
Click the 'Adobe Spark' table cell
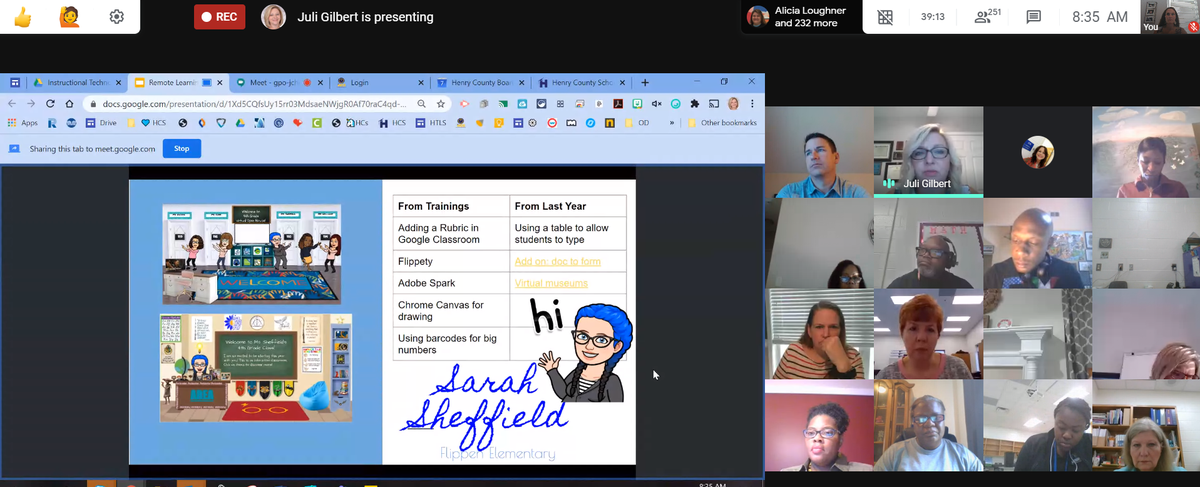(x=451, y=284)
